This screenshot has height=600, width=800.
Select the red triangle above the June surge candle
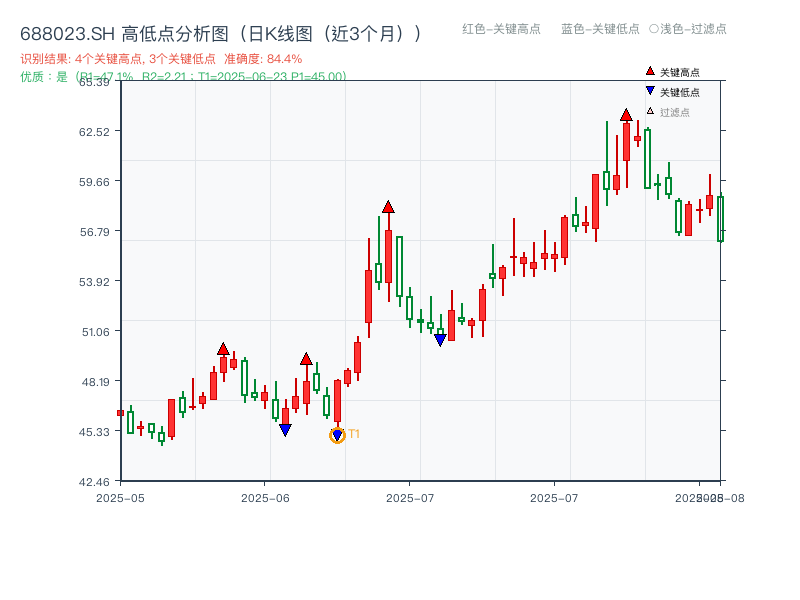(x=388, y=206)
